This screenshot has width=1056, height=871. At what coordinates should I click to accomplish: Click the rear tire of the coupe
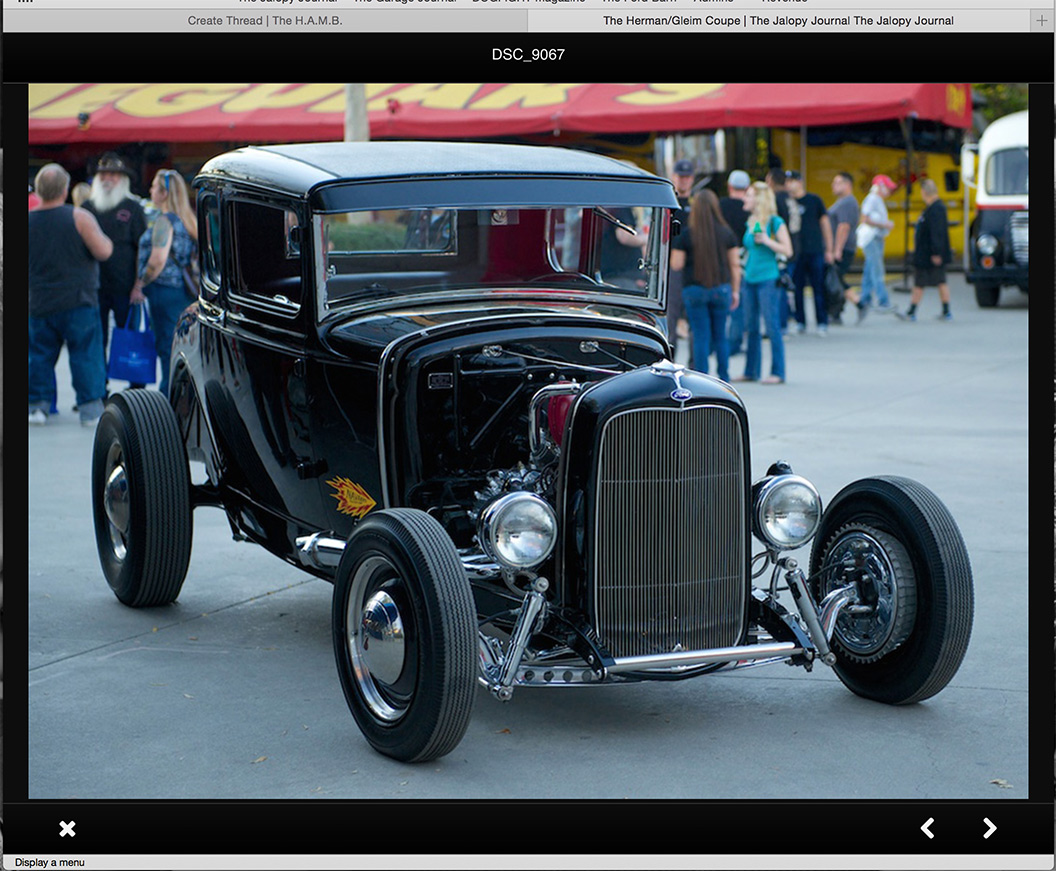coord(141,497)
